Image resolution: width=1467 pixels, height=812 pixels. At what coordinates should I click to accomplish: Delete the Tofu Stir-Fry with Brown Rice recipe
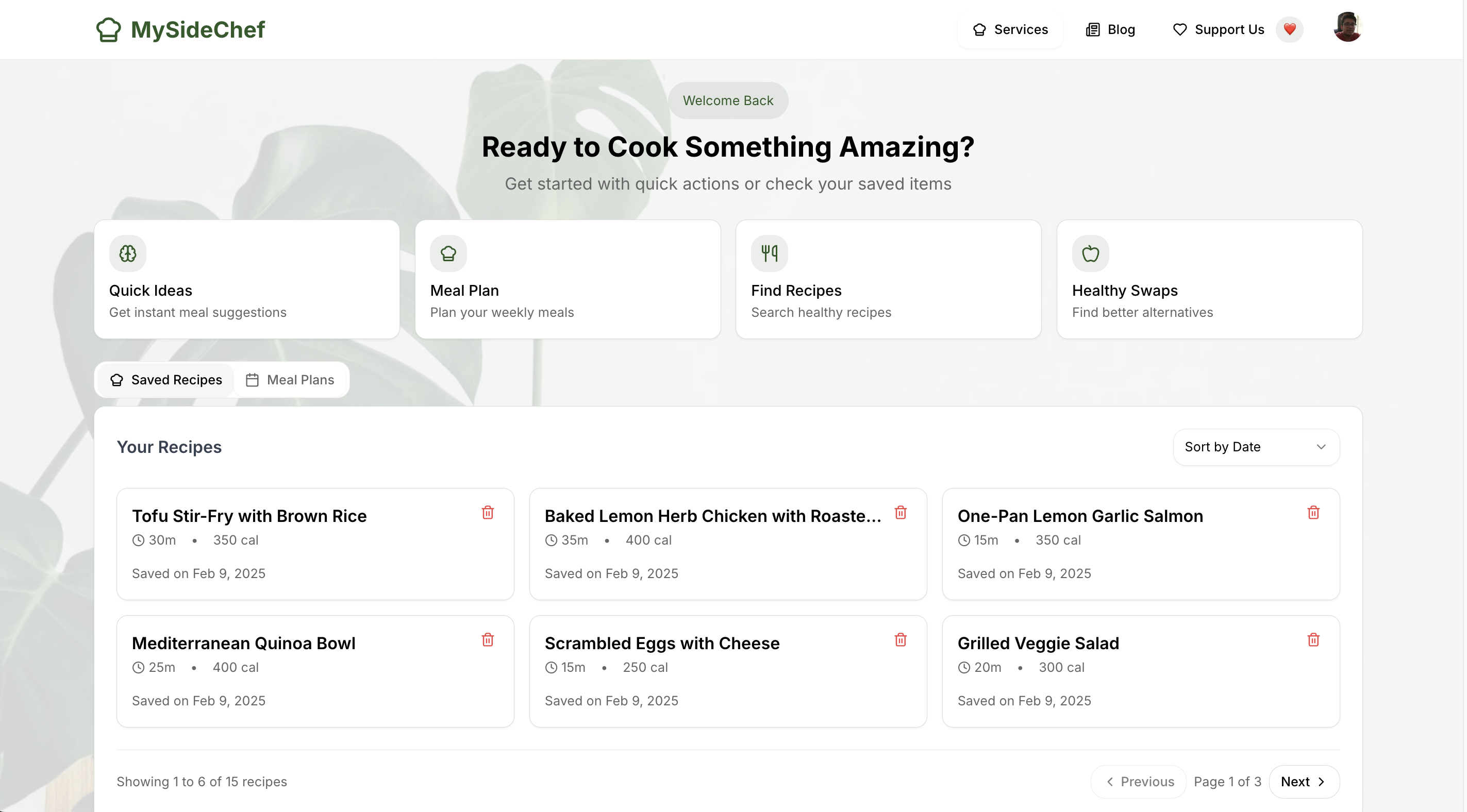pyautogui.click(x=488, y=513)
